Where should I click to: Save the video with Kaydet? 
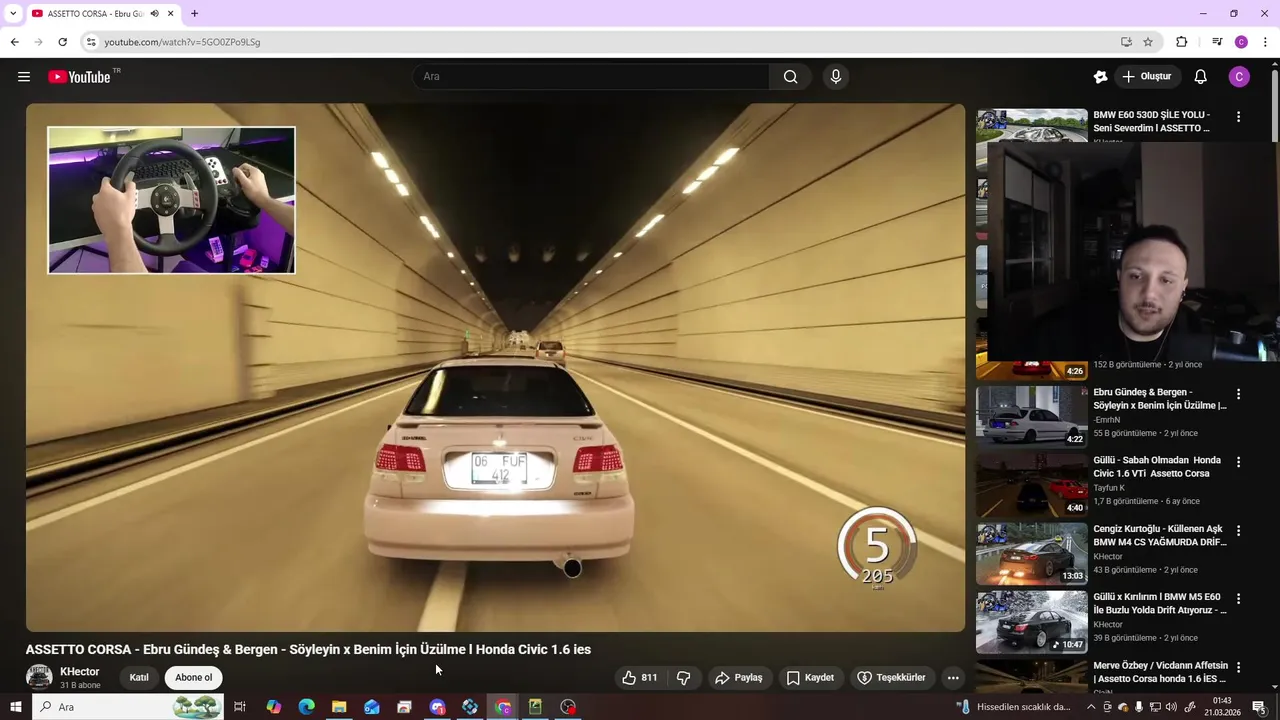pyautogui.click(x=810, y=677)
